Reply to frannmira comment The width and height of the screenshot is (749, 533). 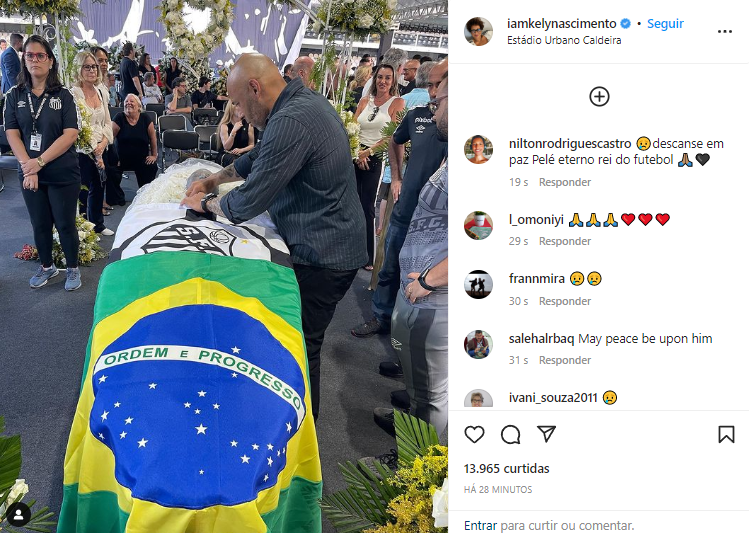[x=565, y=301]
